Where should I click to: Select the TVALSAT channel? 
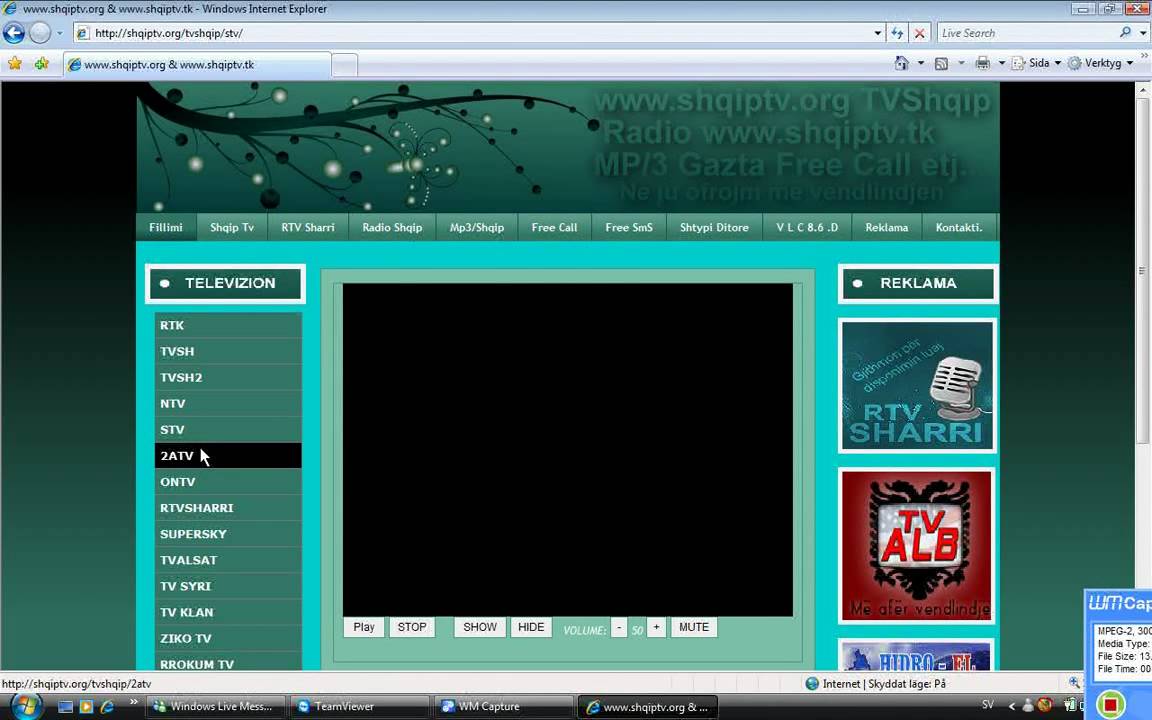[228, 560]
